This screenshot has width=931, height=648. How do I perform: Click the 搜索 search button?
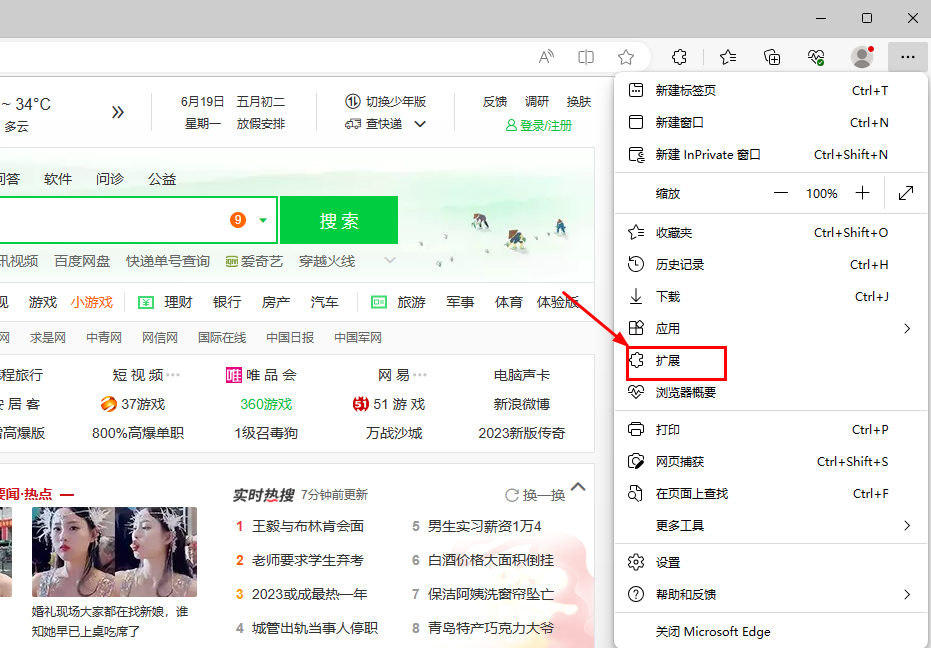click(x=339, y=220)
